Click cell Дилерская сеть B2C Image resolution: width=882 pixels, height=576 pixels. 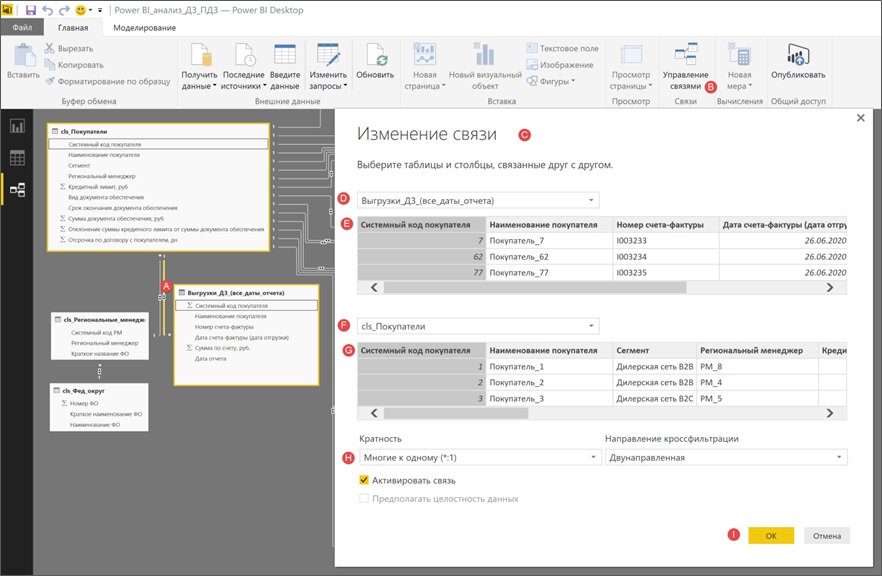pos(654,398)
